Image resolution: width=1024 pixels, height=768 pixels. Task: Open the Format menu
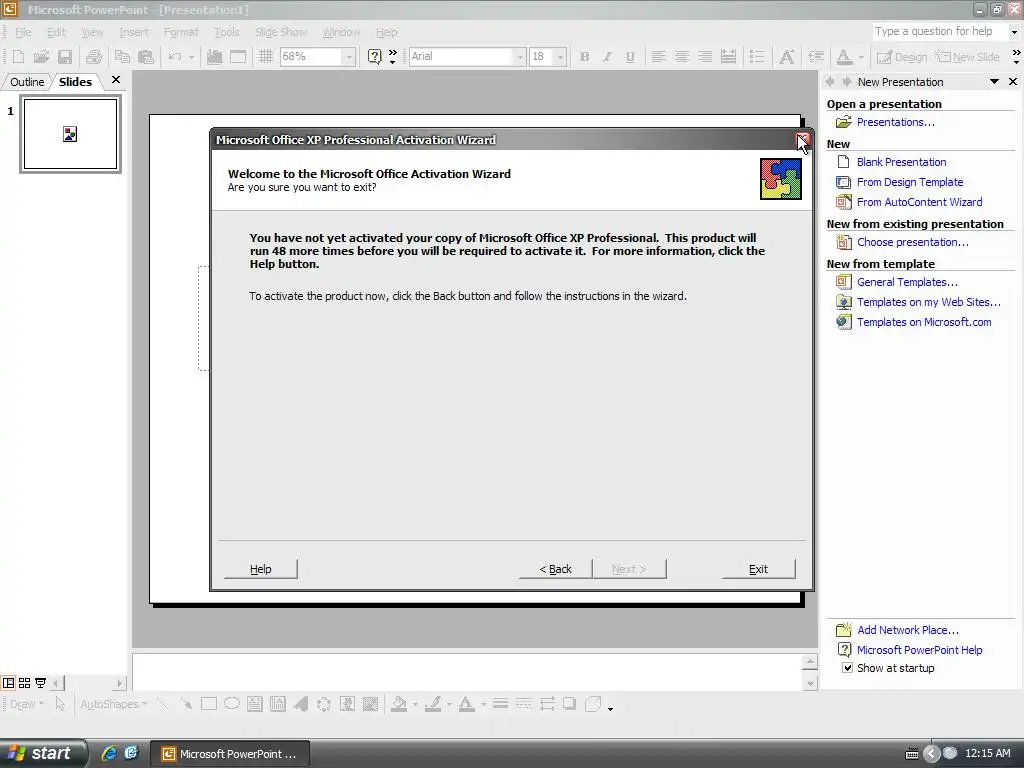tap(181, 32)
